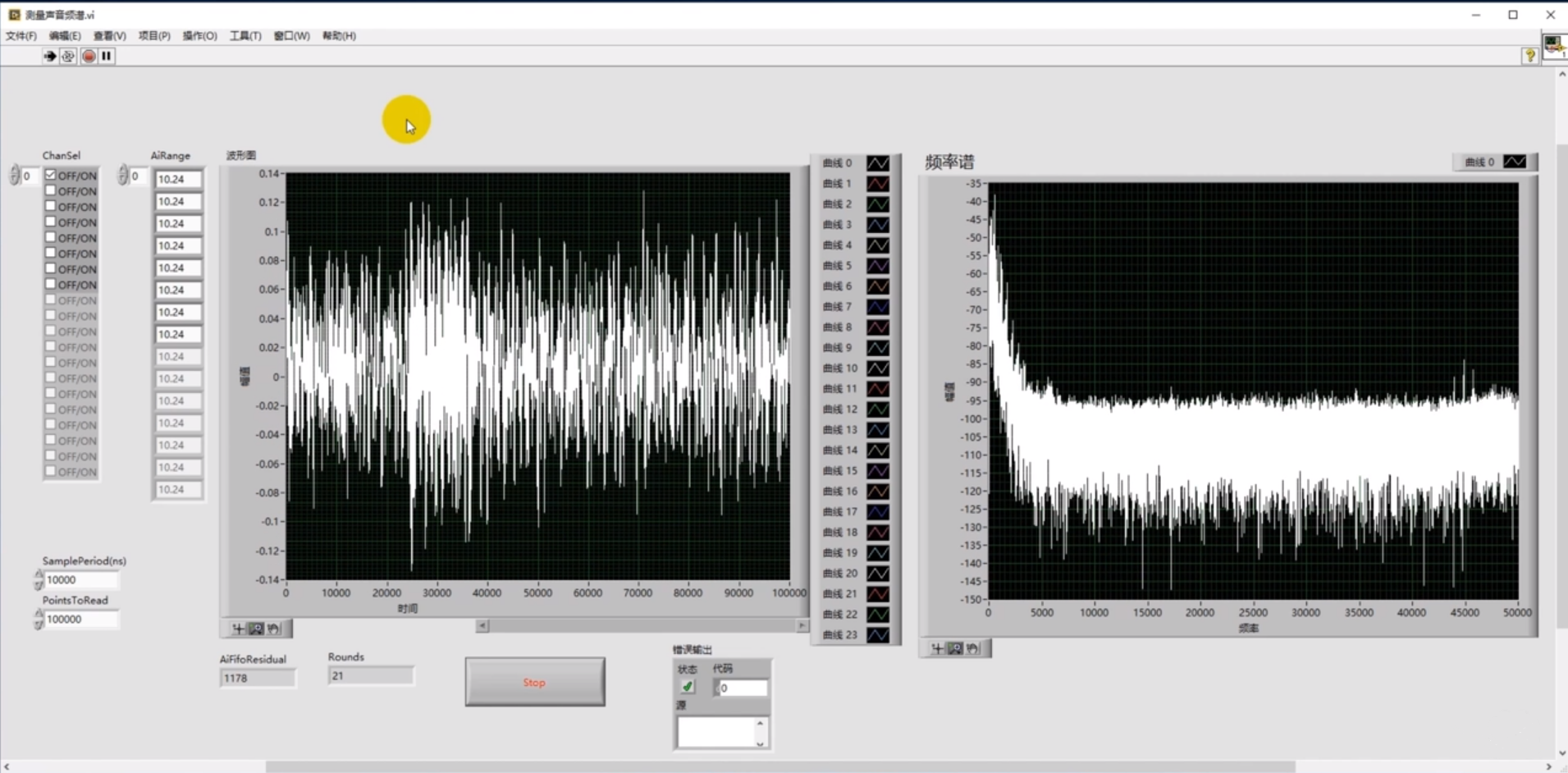Enable the second ChanSel OFF/ON checkbox
This screenshot has width=1568, height=773.
click(x=51, y=190)
